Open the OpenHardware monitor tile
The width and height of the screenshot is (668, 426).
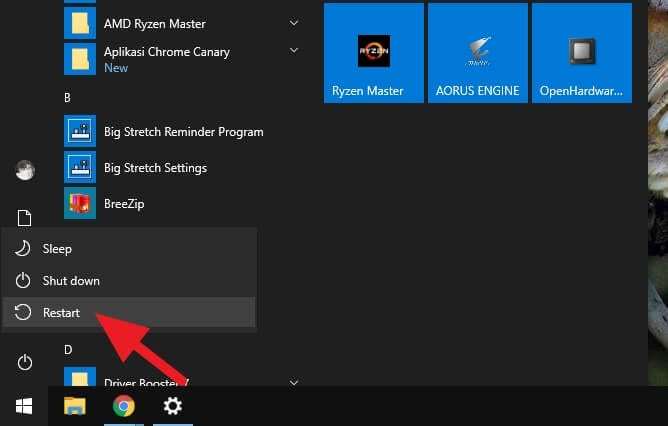tap(582, 53)
